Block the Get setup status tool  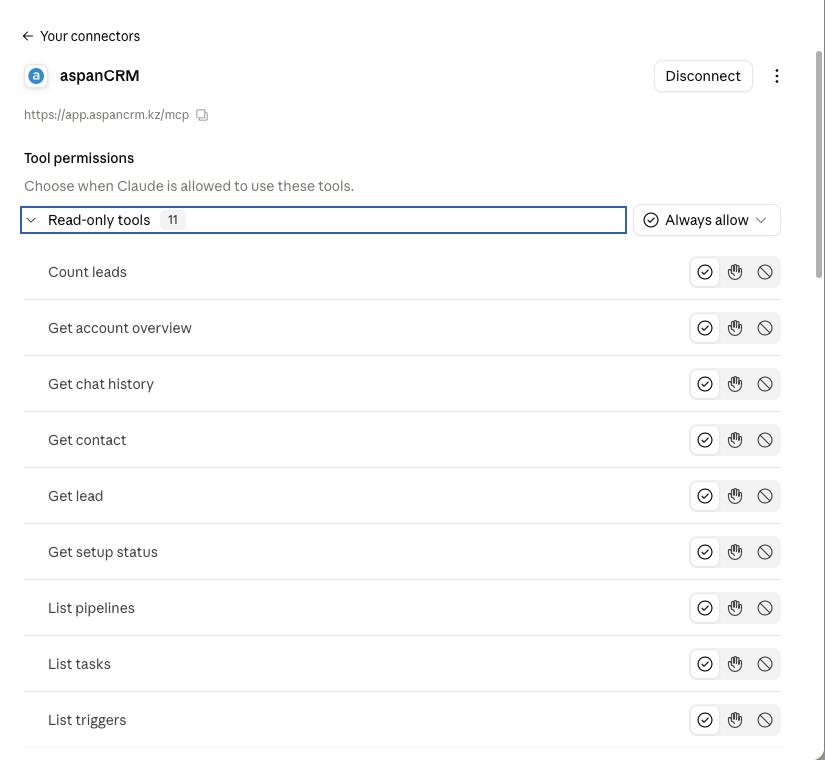point(765,552)
